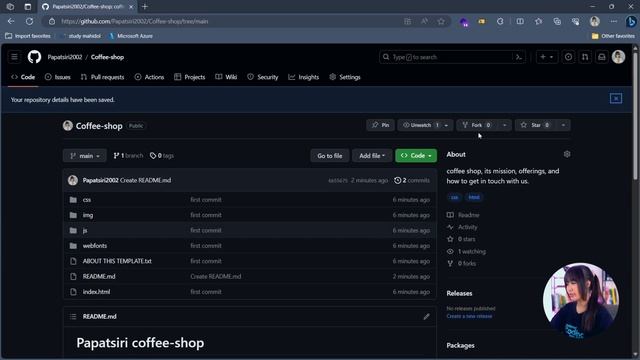Open the Actions tab

tap(149, 77)
